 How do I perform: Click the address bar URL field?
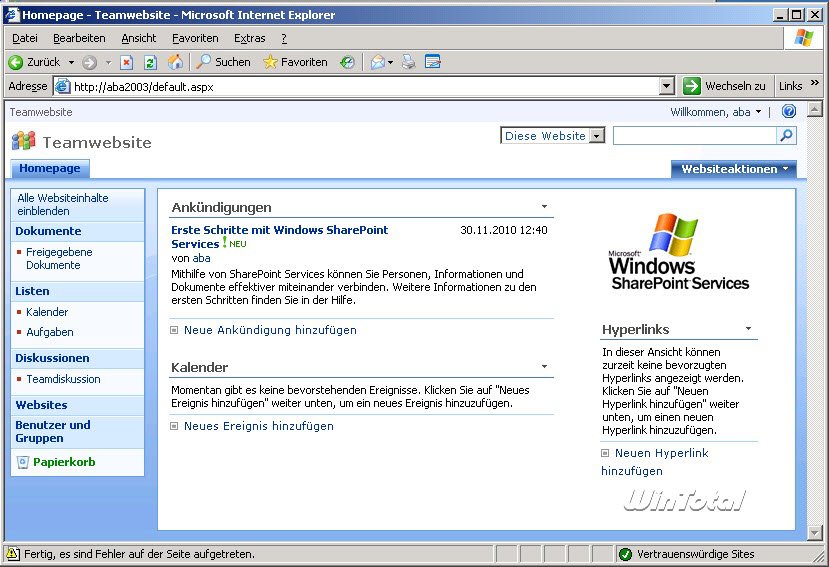pyautogui.click(x=365, y=86)
